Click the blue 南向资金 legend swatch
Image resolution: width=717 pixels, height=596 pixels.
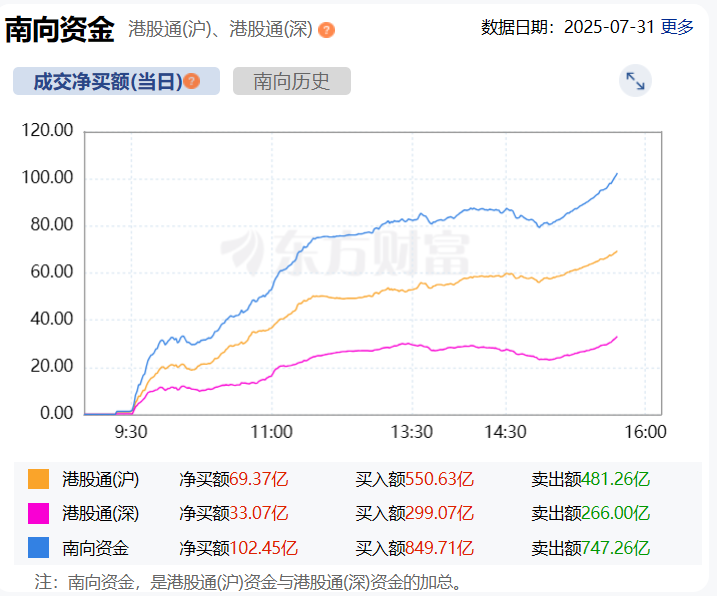pos(38,548)
